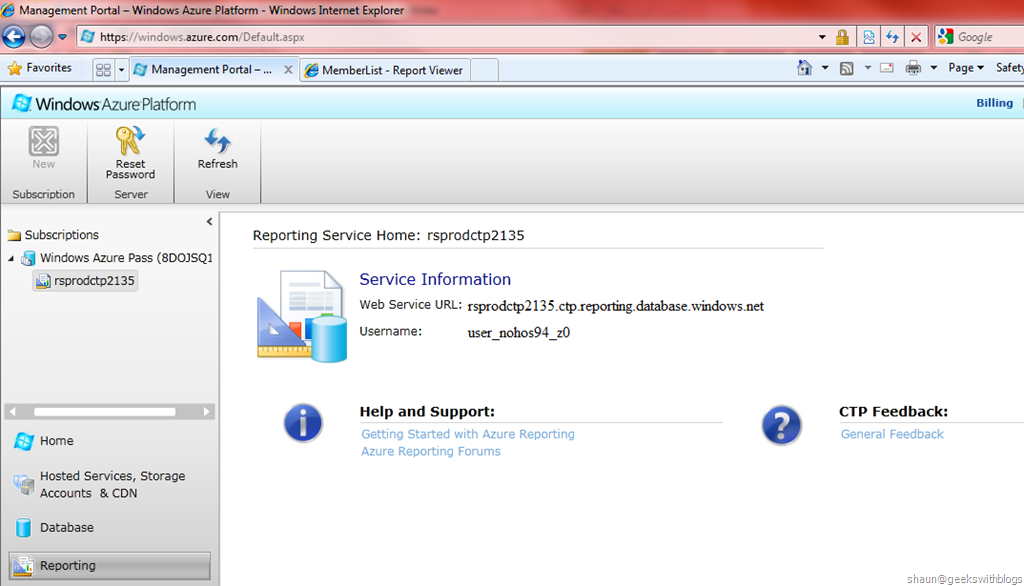The image size is (1024, 586).
Task: Expand the Print dropdown arrow
Action: tap(934, 68)
